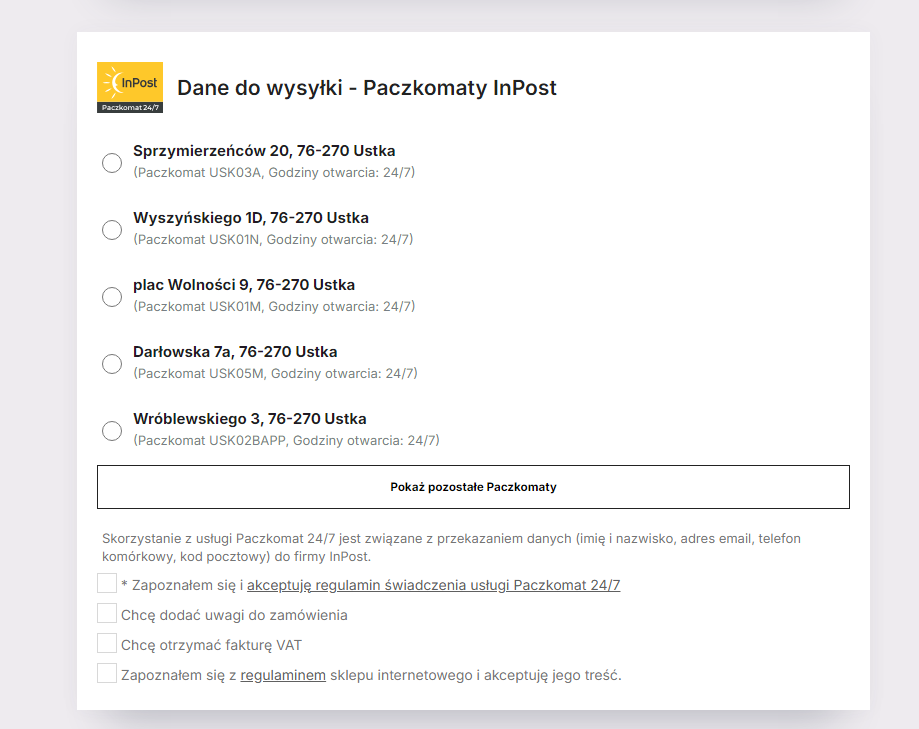Pick plac Wolności 9 radio option
Screen dimensions: 919x729
(x=112, y=297)
